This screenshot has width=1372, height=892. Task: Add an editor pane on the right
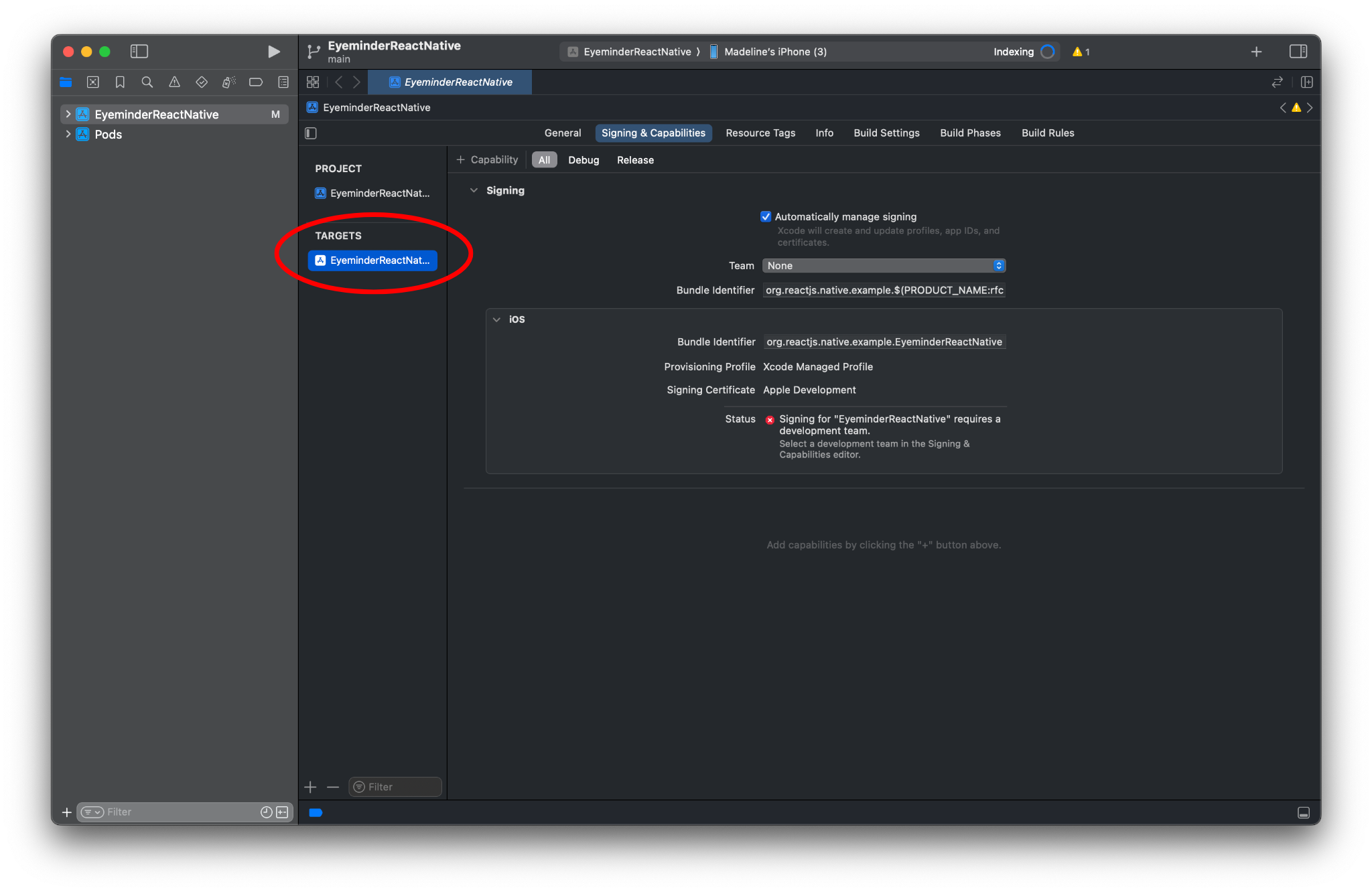coord(1306,82)
